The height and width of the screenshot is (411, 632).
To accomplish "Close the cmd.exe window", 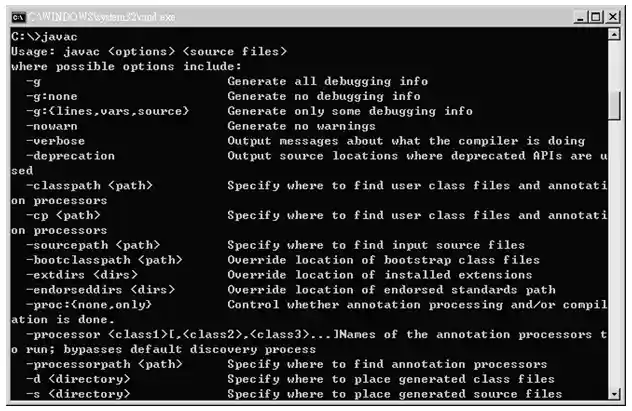I will pyautogui.click(x=614, y=17).
